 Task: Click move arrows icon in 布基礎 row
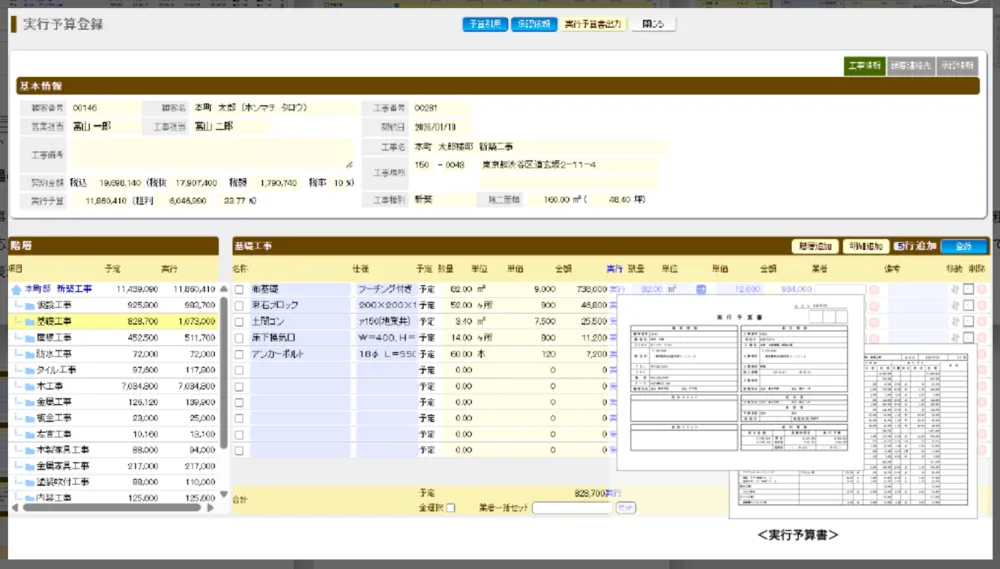coord(955,290)
